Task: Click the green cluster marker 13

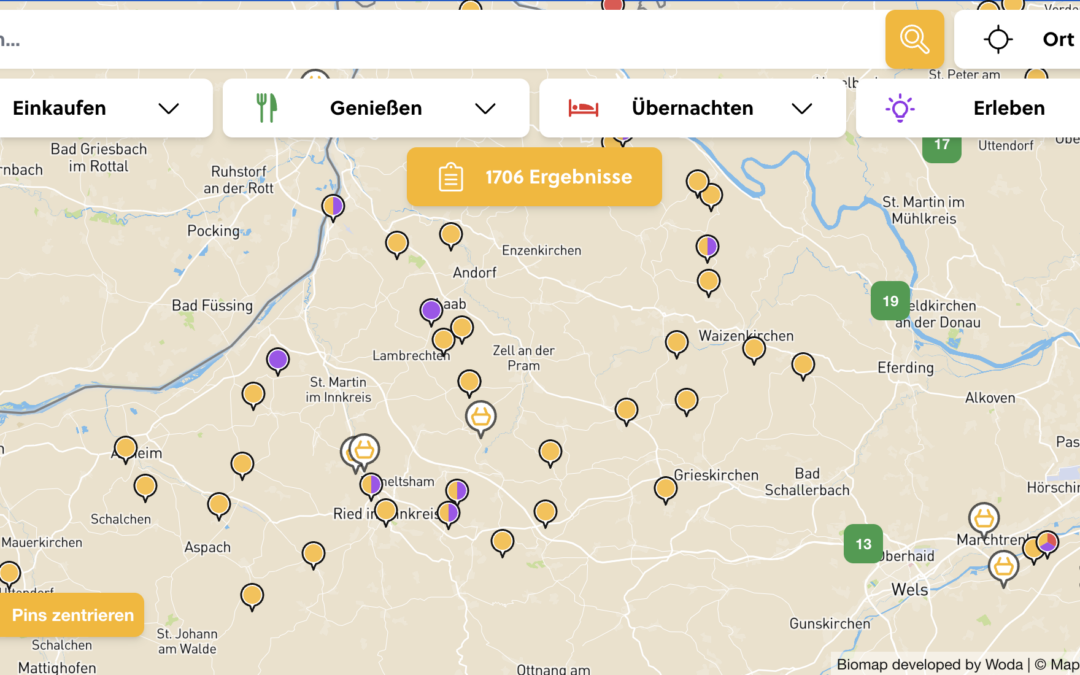Action: [863, 544]
